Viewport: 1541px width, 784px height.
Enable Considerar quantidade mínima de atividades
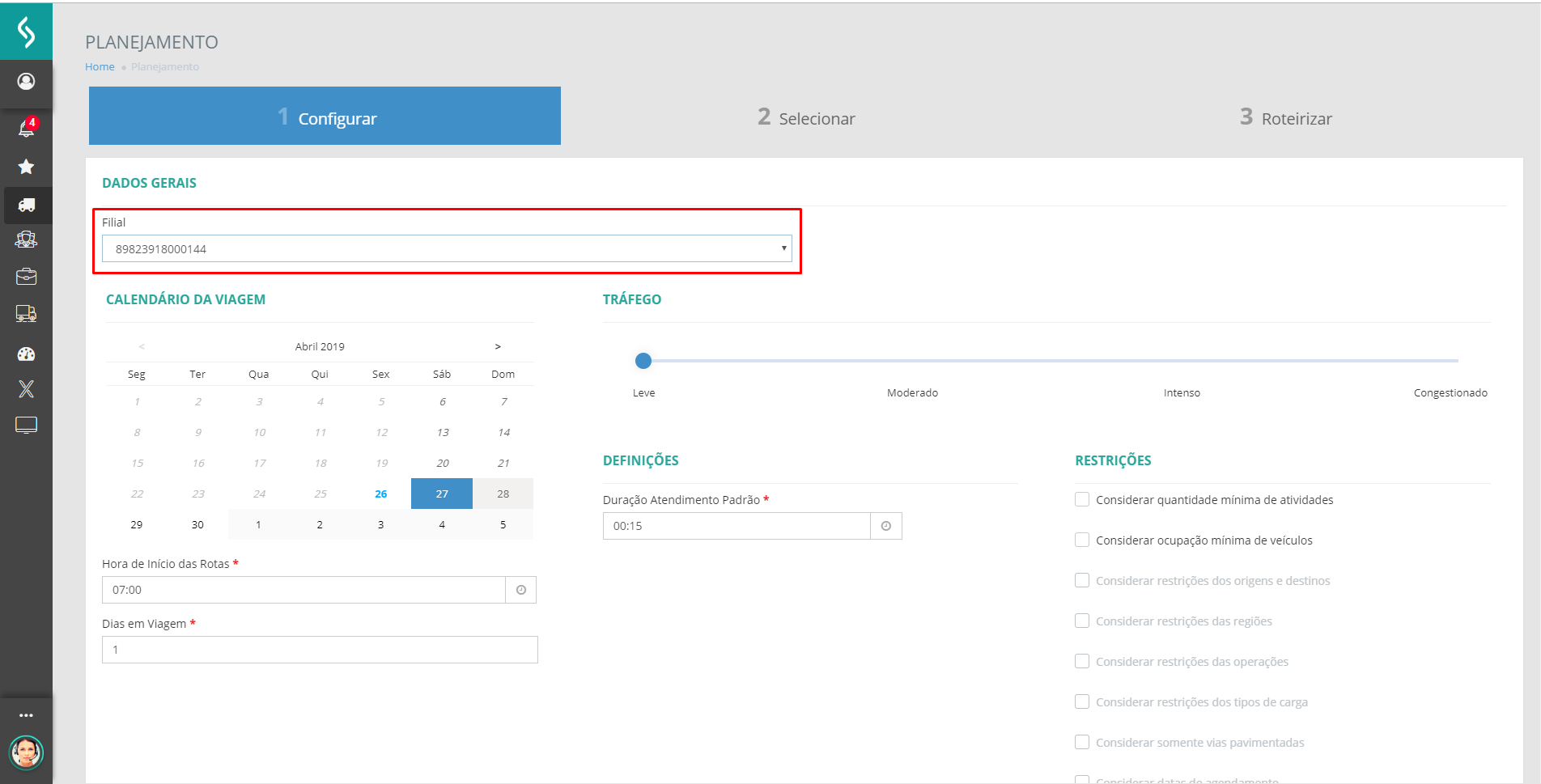pyautogui.click(x=1082, y=499)
